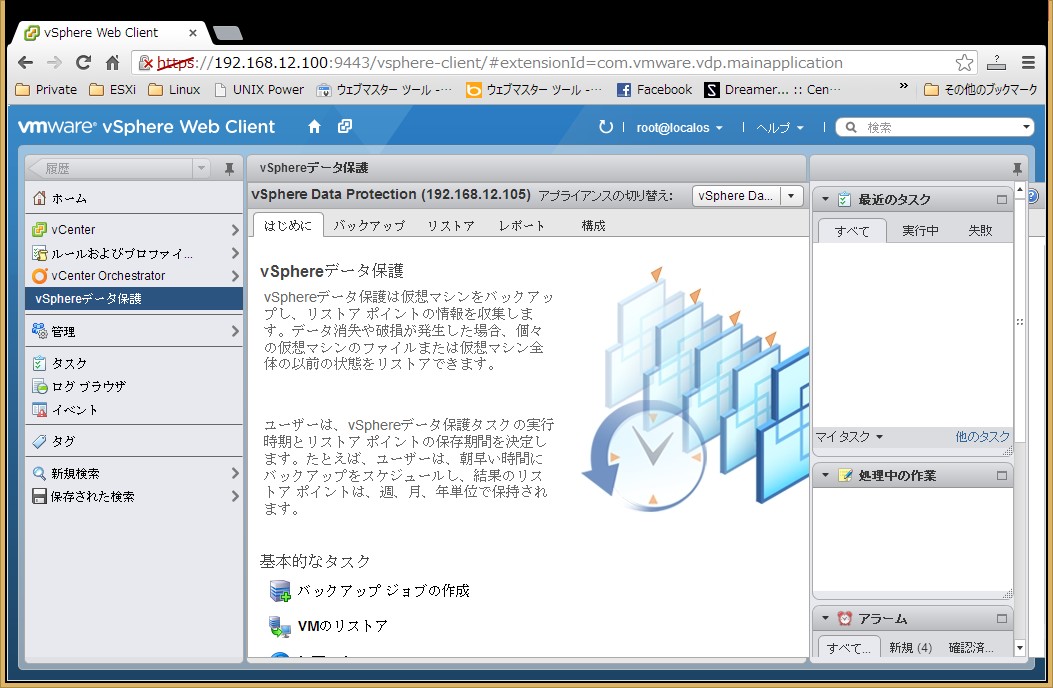The width and height of the screenshot is (1053, 688).
Task: Open ログ ブラウザ in navigator
Action: 134,386
